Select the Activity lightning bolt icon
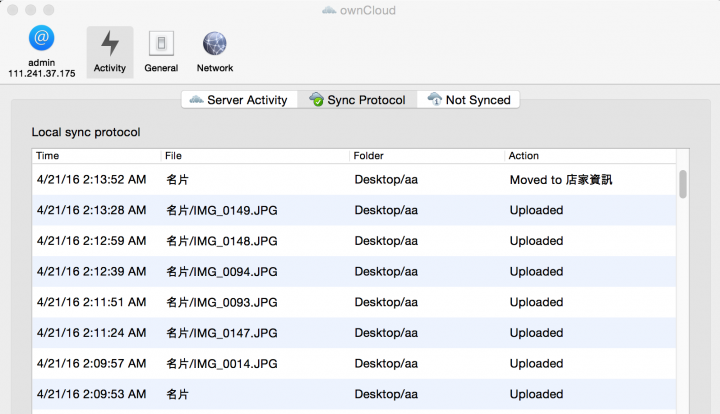This screenshot has height=414, width=720. (110, 44)
